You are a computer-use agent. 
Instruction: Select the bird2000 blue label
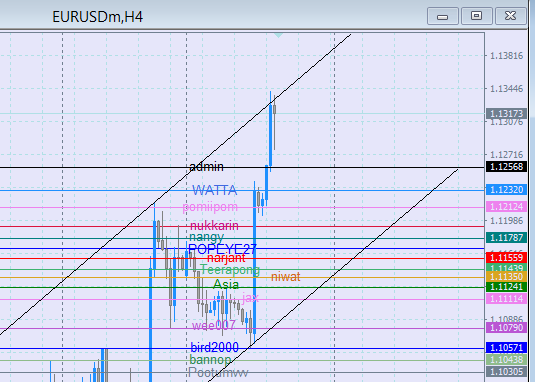click(x=214, y=347)
